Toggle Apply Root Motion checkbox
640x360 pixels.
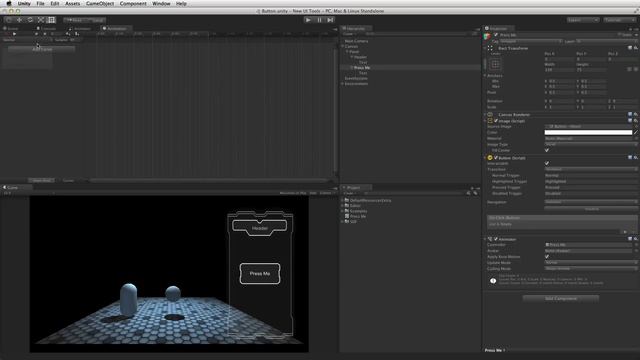[547, 257]
